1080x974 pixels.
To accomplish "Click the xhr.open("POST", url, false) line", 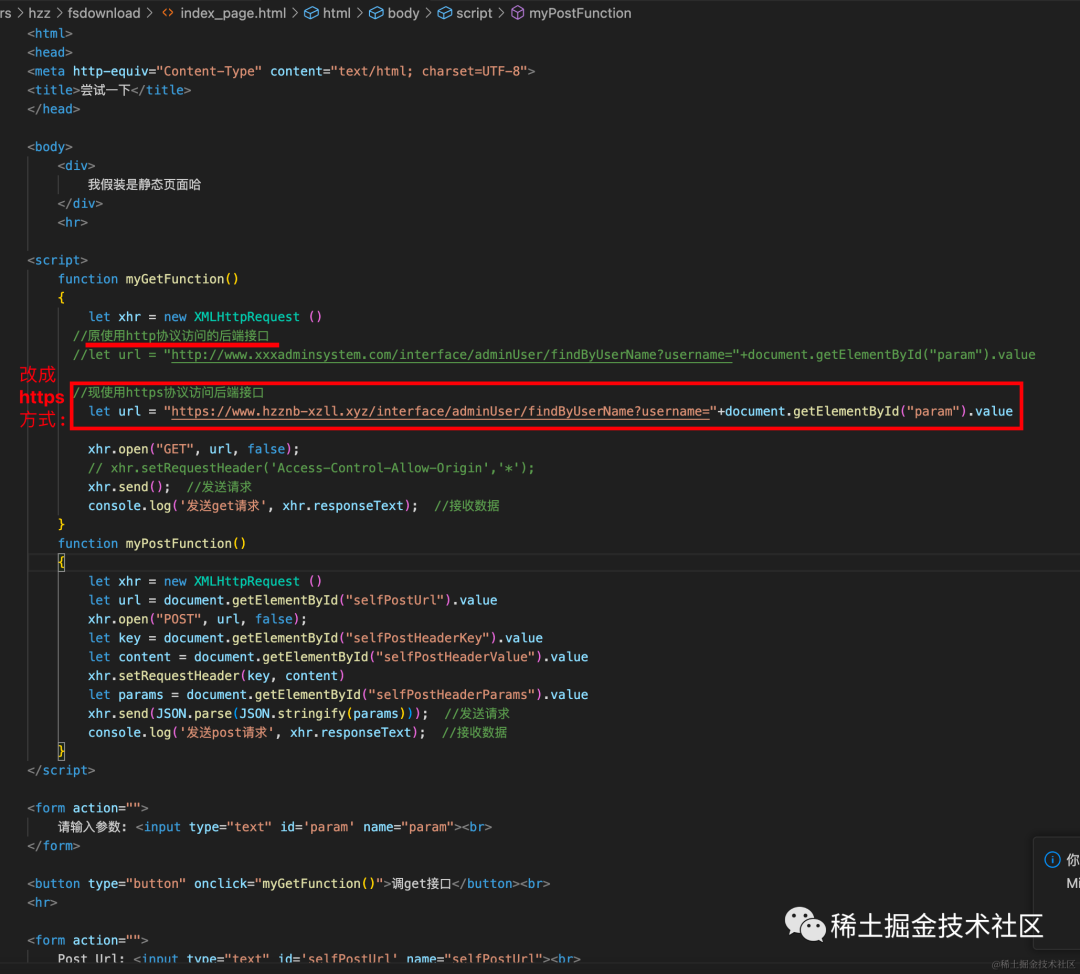I will tap(197, 619).
